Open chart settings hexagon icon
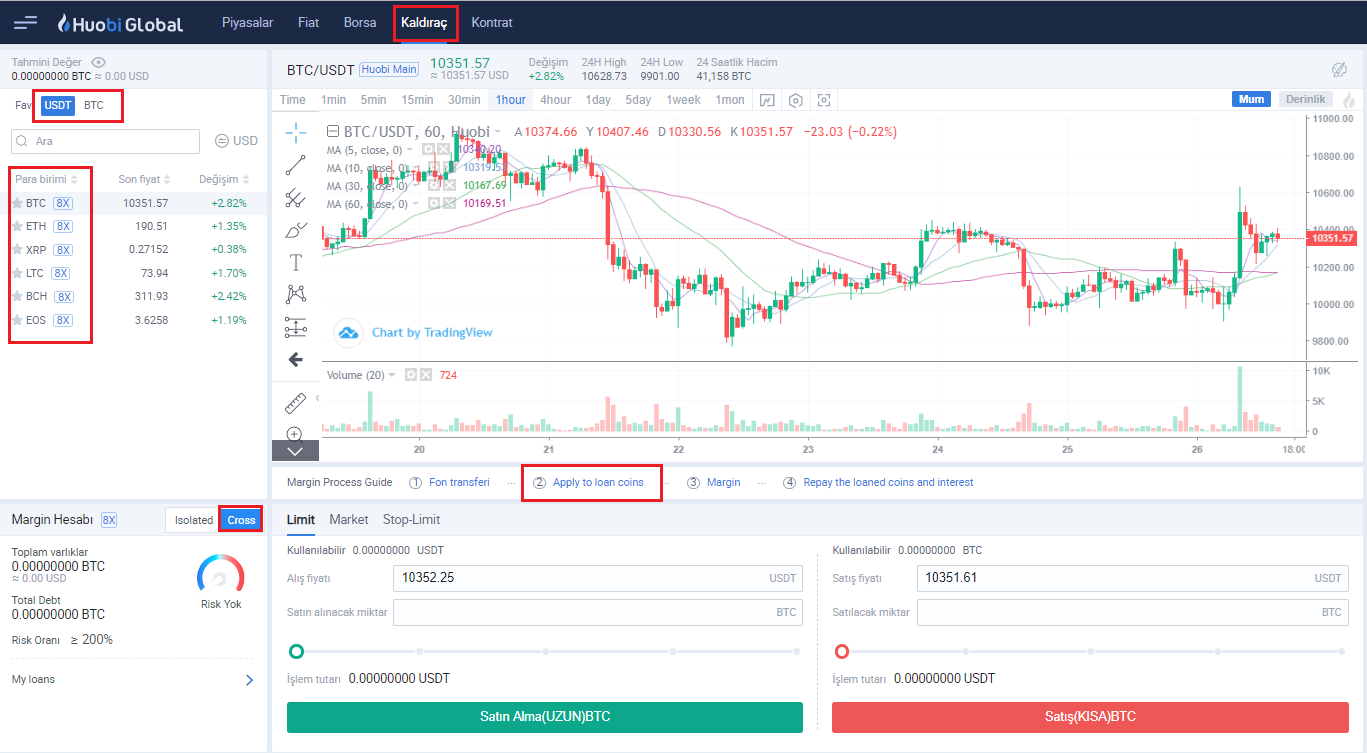The height and width of the screenshot is (753, 1367). pos(796,100)
